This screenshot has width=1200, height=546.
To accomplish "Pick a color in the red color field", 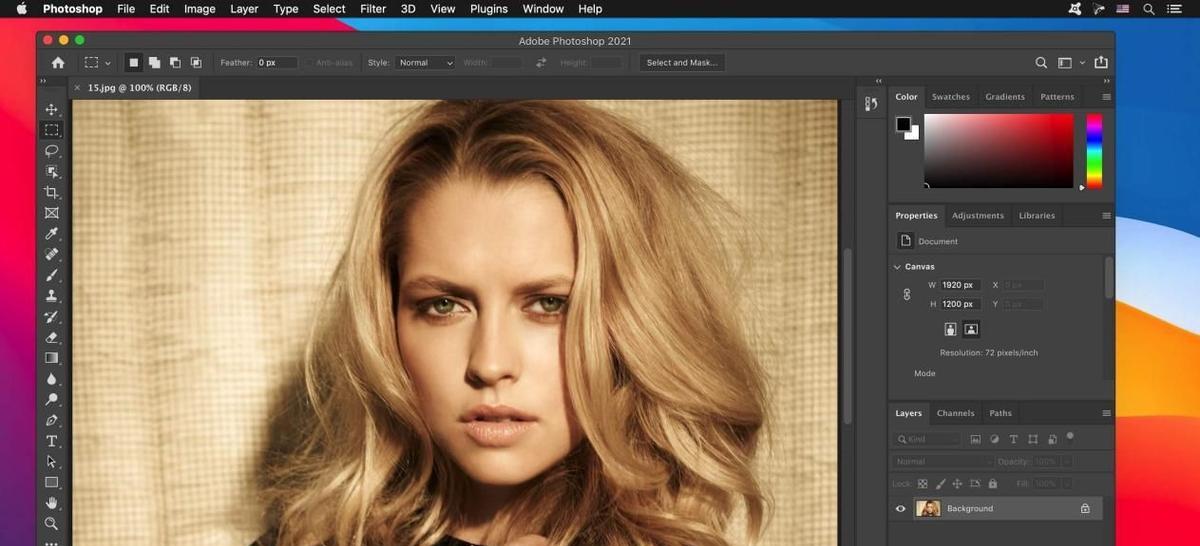I will click(x=999, y=151).
